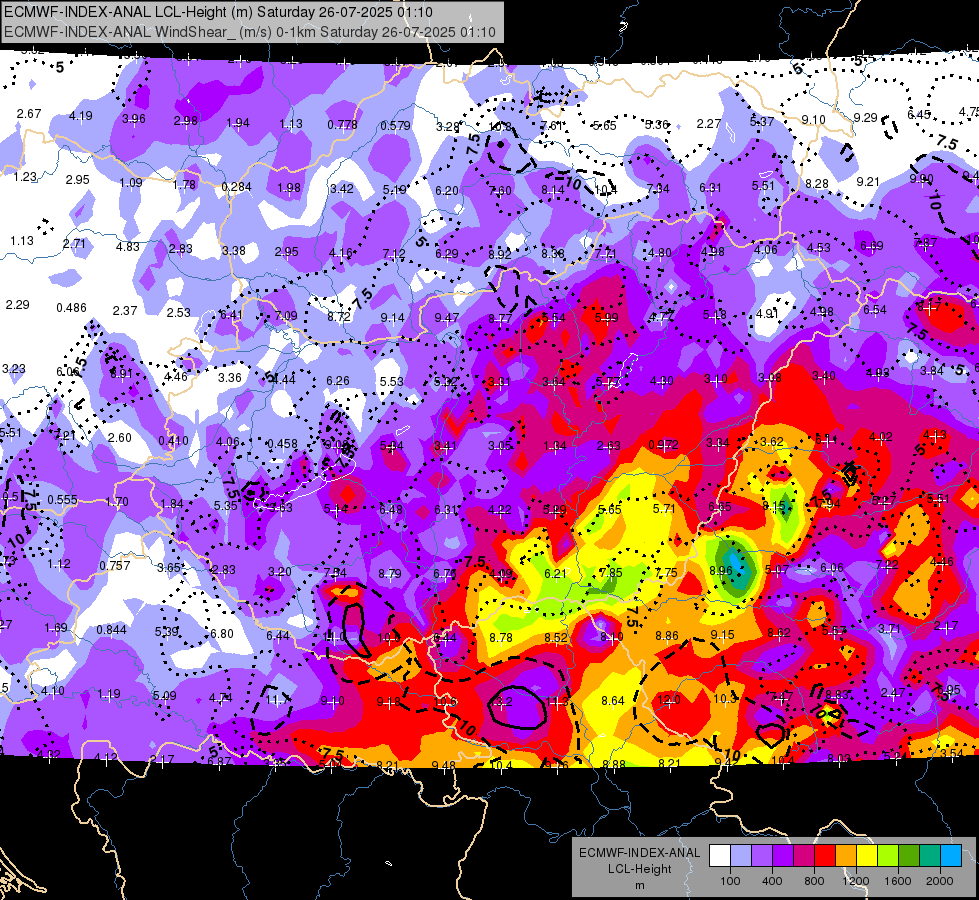Click the wind shear value 6.20

(x=446, y=190)
